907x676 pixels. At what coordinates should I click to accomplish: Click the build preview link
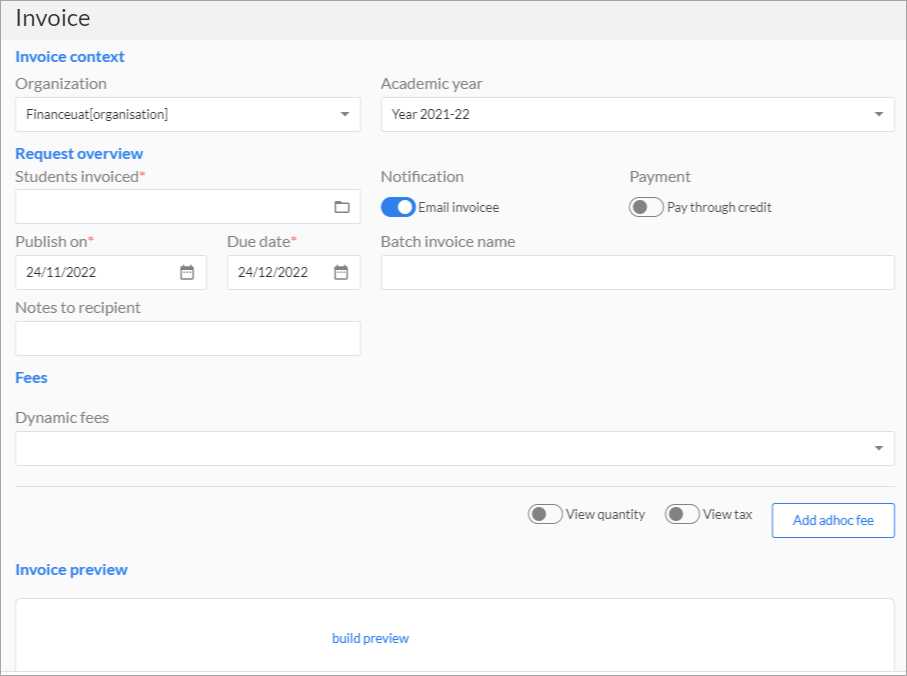(370, 638)
